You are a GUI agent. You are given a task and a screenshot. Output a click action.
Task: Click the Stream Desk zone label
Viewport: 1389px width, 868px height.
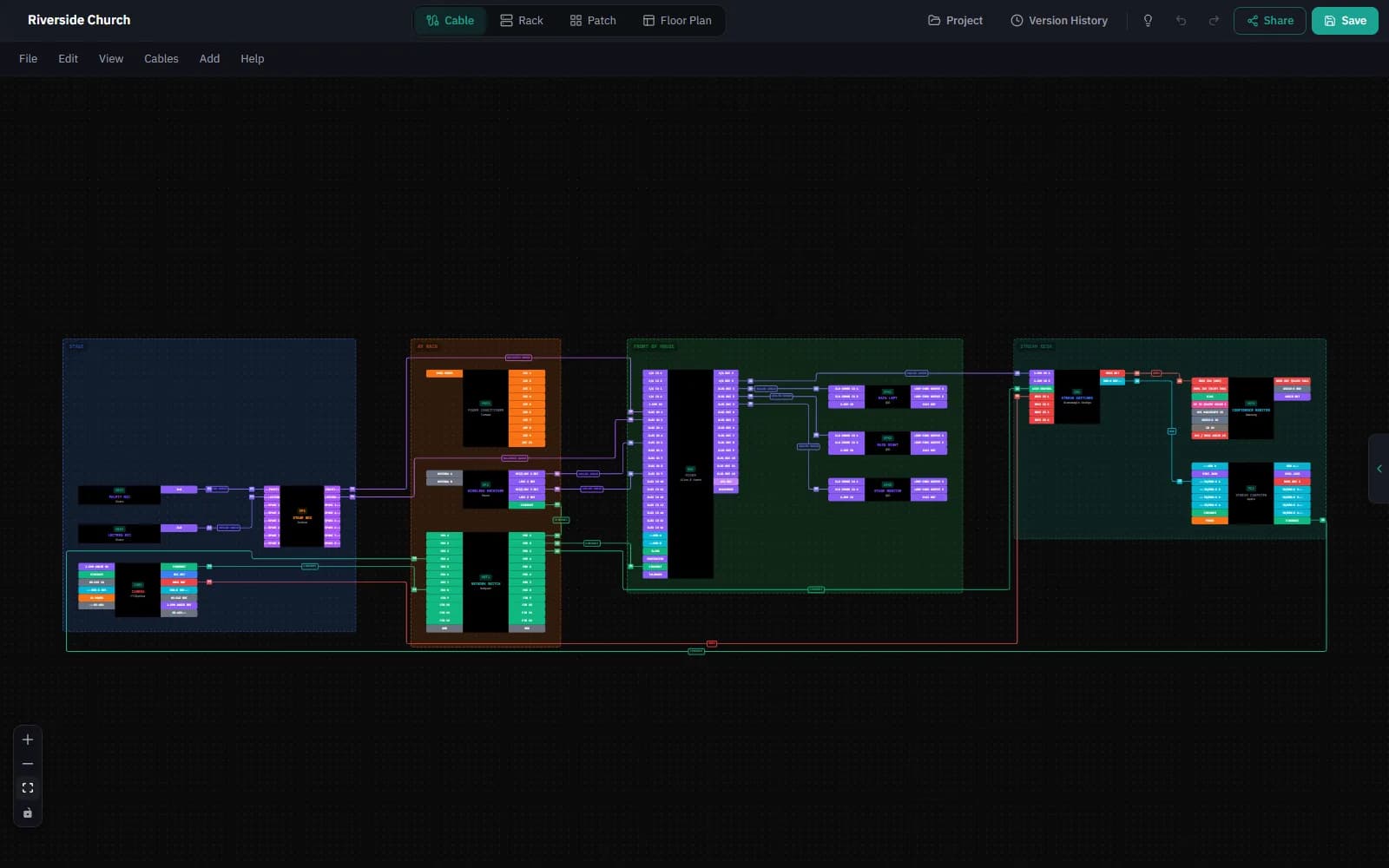pyautogui.click(x=1036, y=346)
